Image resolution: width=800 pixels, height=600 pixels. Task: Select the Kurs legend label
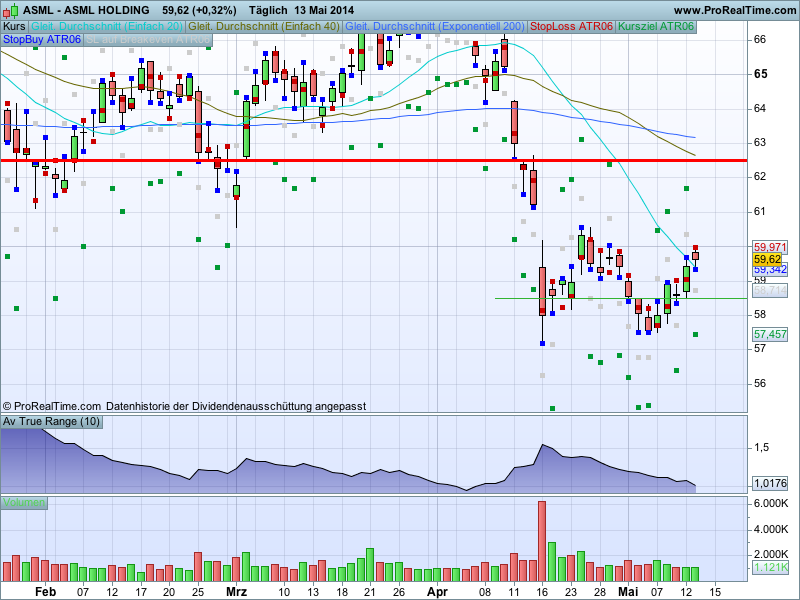pos(14,27)
